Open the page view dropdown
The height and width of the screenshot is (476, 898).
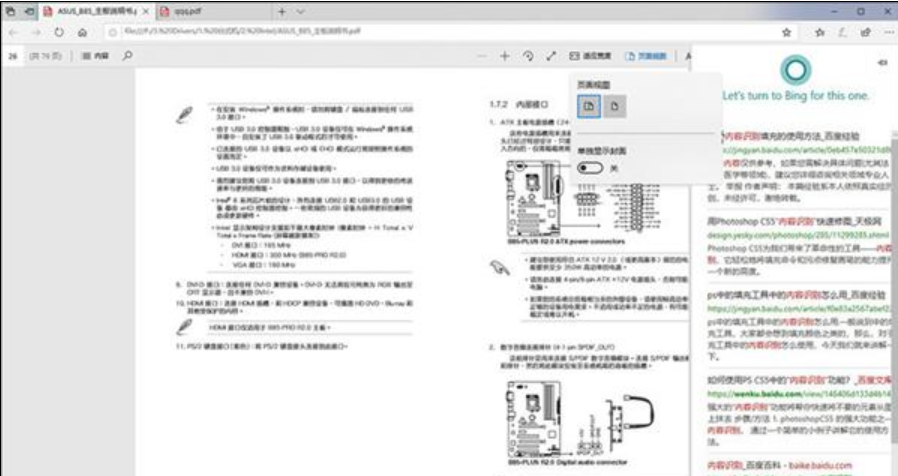click(x=645, y=57)
